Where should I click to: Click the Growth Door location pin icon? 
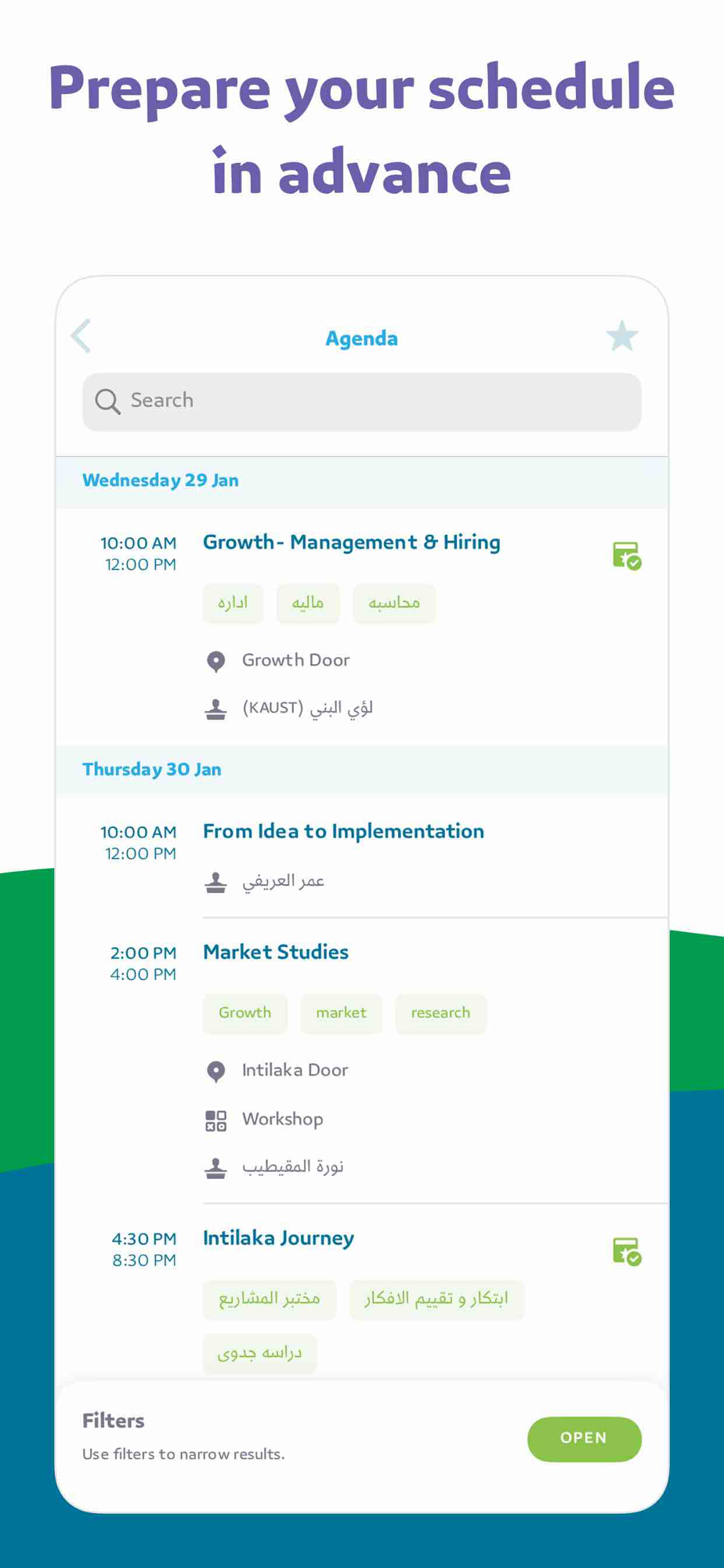coord(215,662)
